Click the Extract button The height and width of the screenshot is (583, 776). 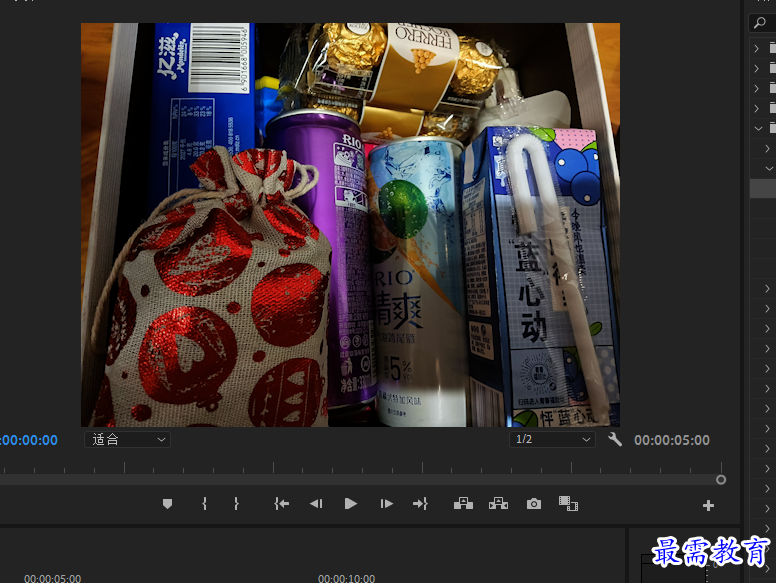pyautogui.click(x=498, y=504)
